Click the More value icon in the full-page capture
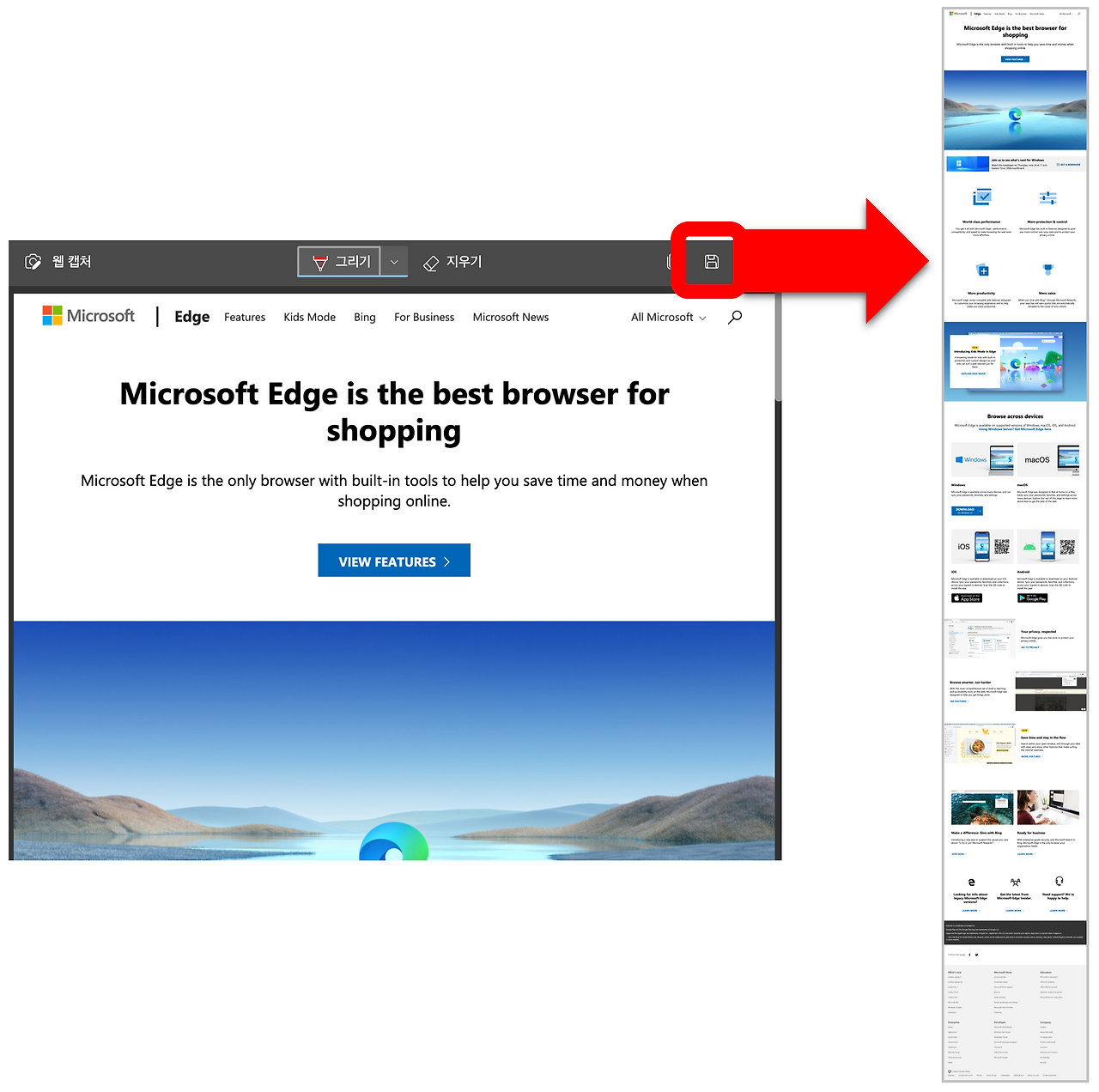Image resolution: width=1099 pixels, height=1092 pixels. coord(1047,270)
